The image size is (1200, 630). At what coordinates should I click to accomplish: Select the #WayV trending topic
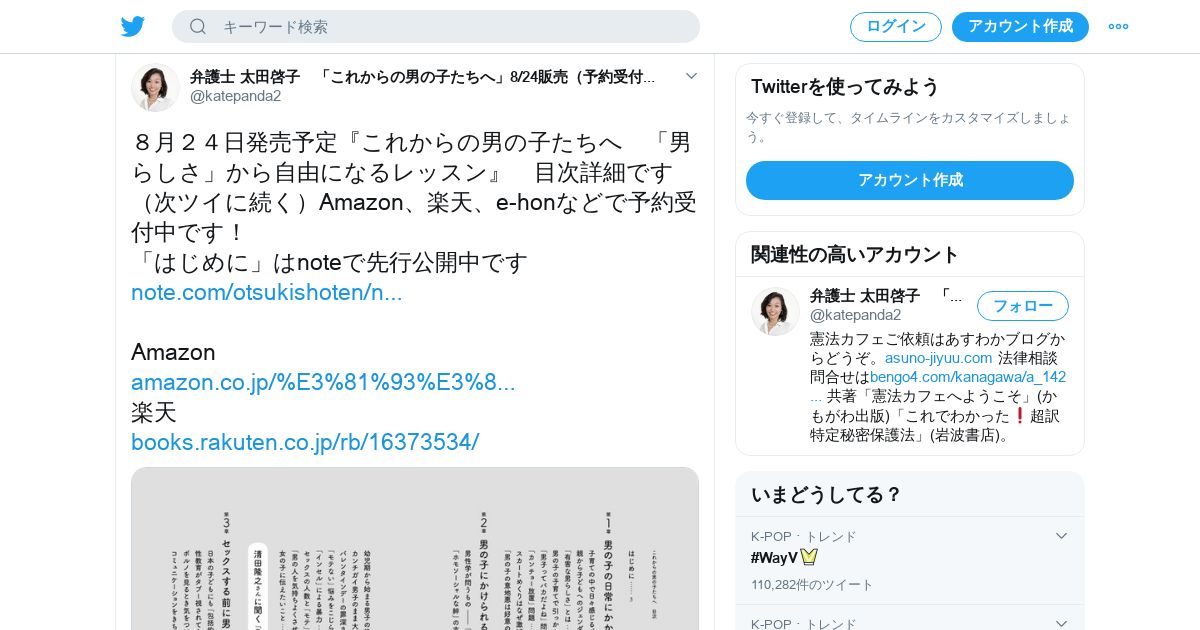(774, 558)
